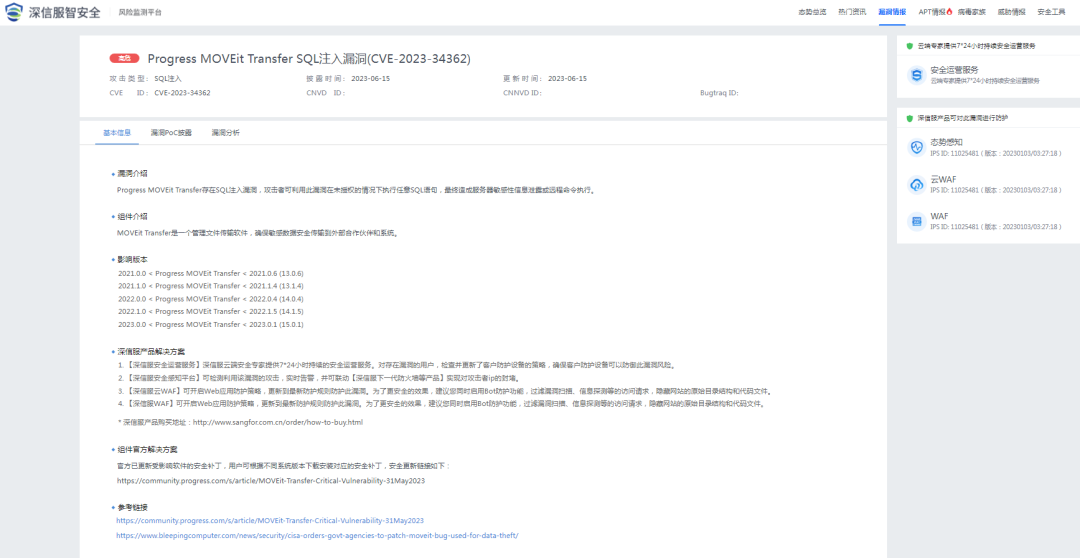This screenshot has width=1080, height=558.
Task: Click the 更新时间 date 2023-06-15
Action: [x=568, y=79]
